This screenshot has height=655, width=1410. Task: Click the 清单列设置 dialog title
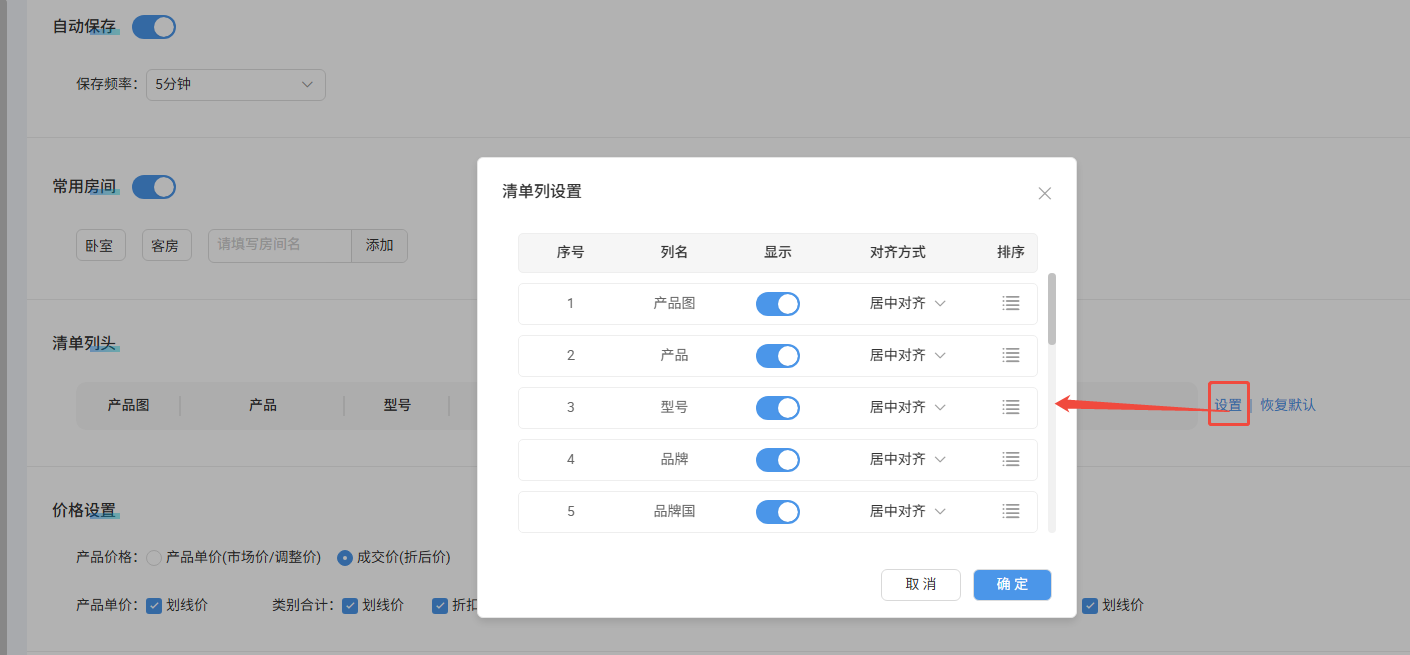tap(542, 191)
